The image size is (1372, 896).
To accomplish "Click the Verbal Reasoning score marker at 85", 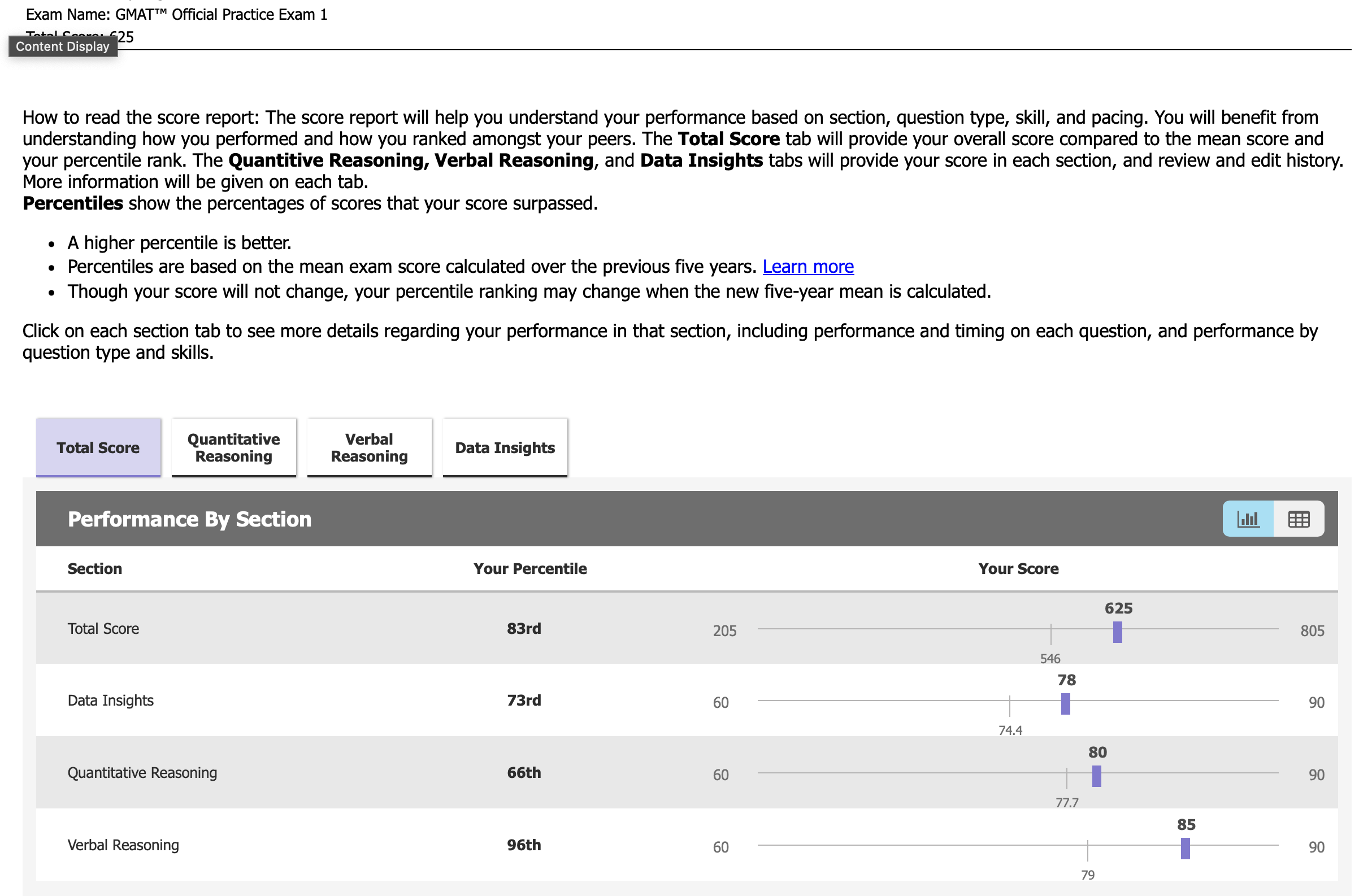I will coord(1185,849).
